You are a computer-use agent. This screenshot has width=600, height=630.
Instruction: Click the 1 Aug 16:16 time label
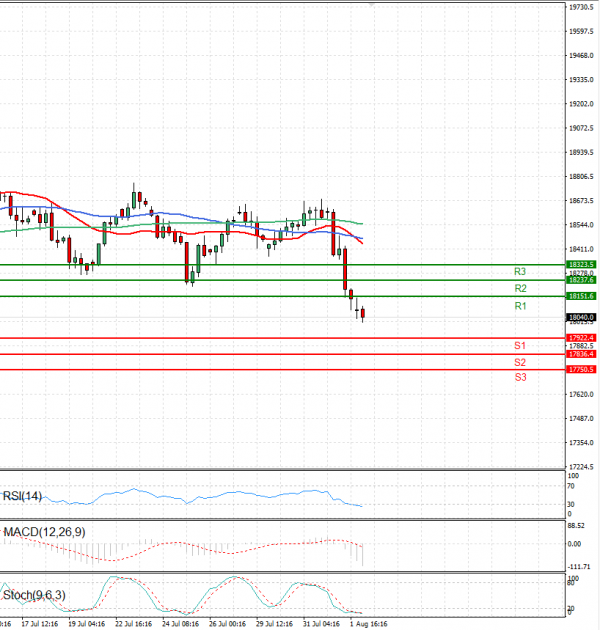point(369,624)
